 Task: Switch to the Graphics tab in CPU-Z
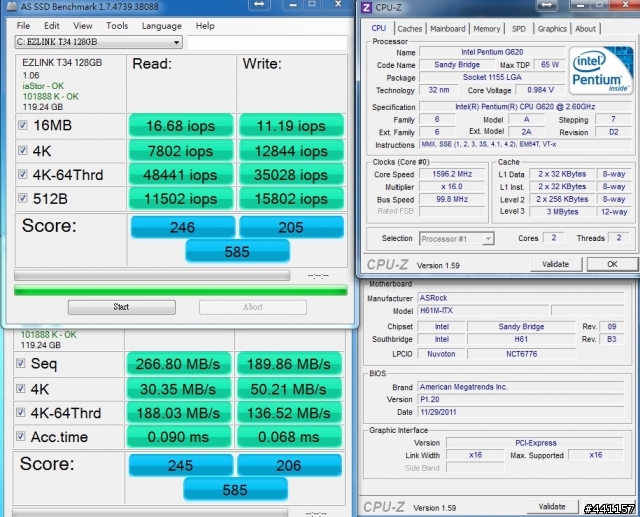point(552,29)
